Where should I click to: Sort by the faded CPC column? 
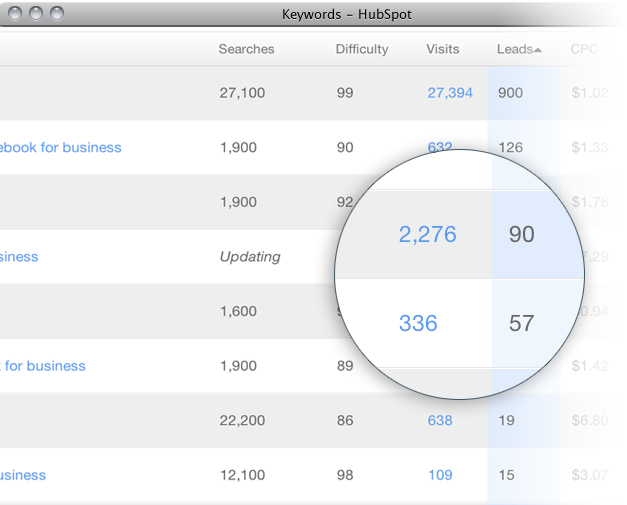584,49
